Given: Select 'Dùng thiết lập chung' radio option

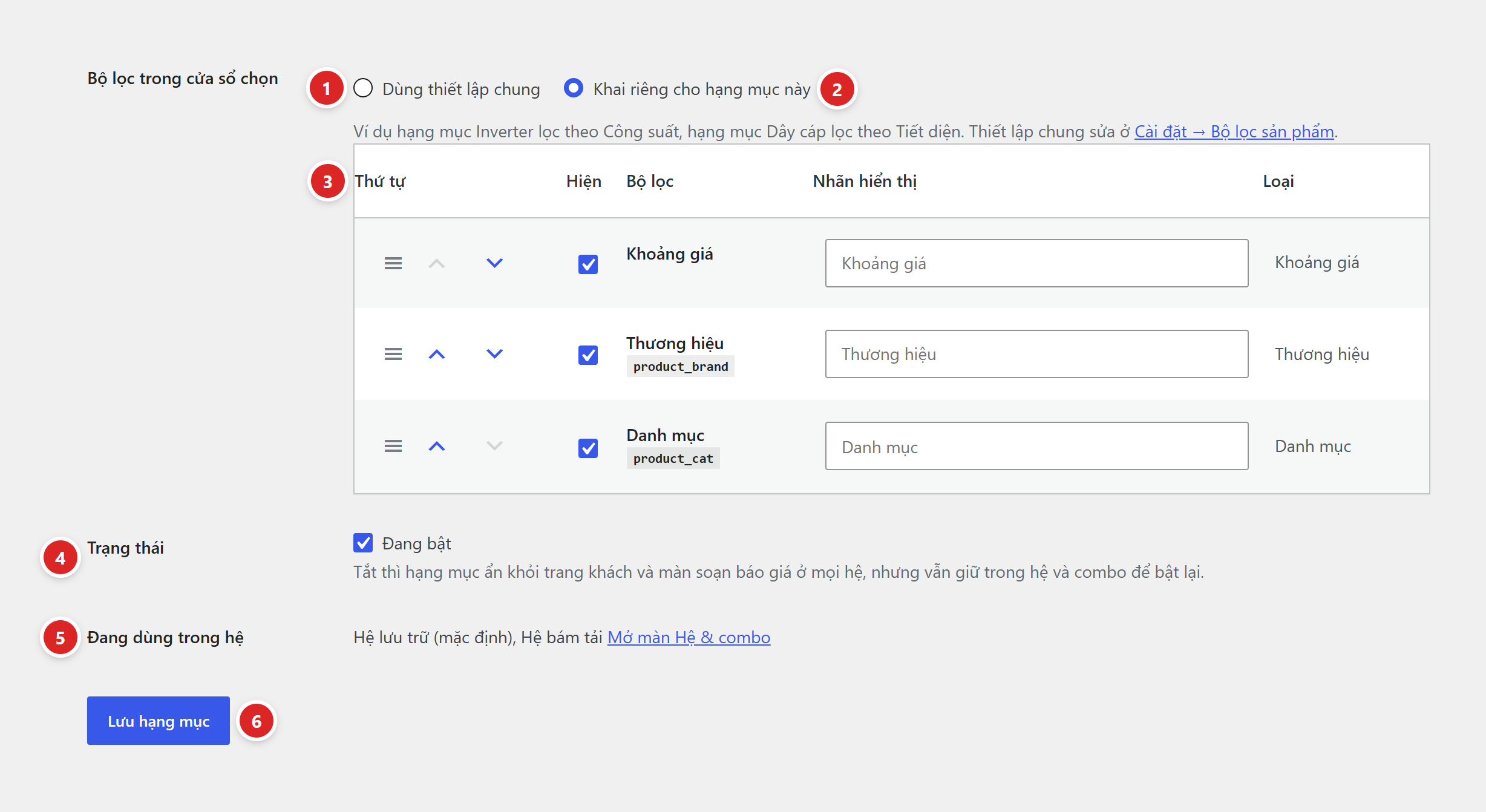Looking at the screenshot, I should (363, 88).
